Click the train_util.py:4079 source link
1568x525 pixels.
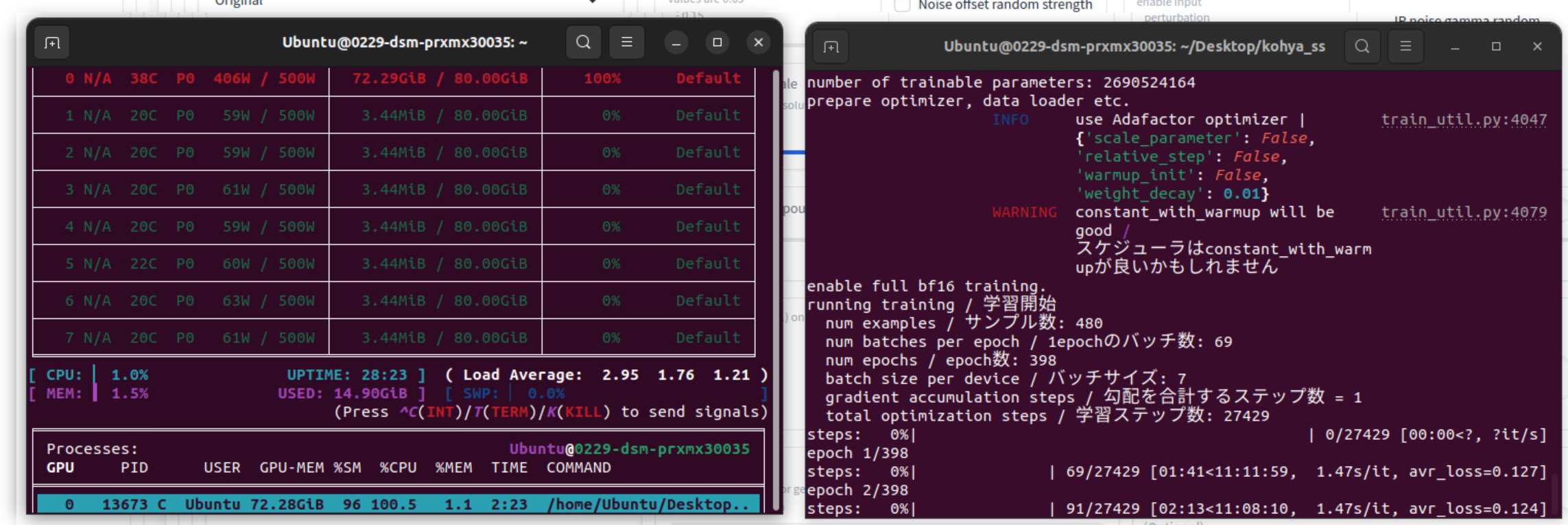(1464, 212)
